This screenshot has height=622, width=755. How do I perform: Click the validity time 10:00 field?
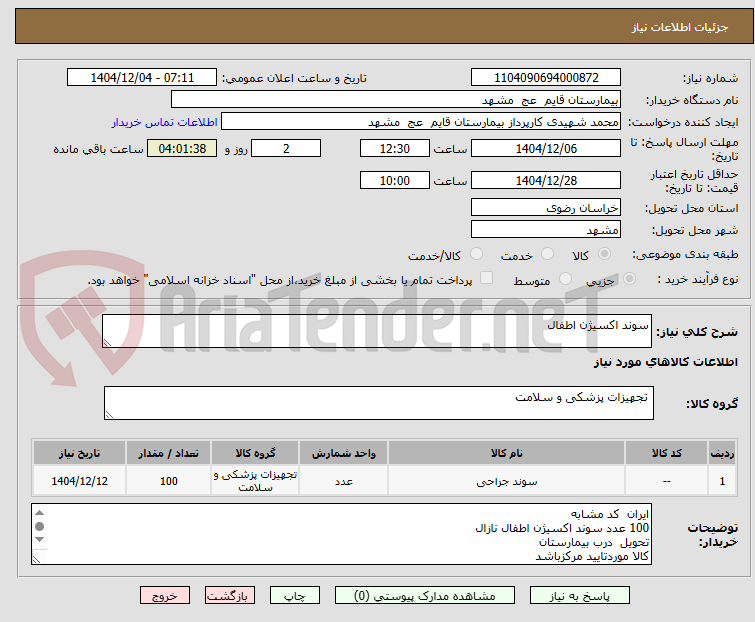click(394, 181)
